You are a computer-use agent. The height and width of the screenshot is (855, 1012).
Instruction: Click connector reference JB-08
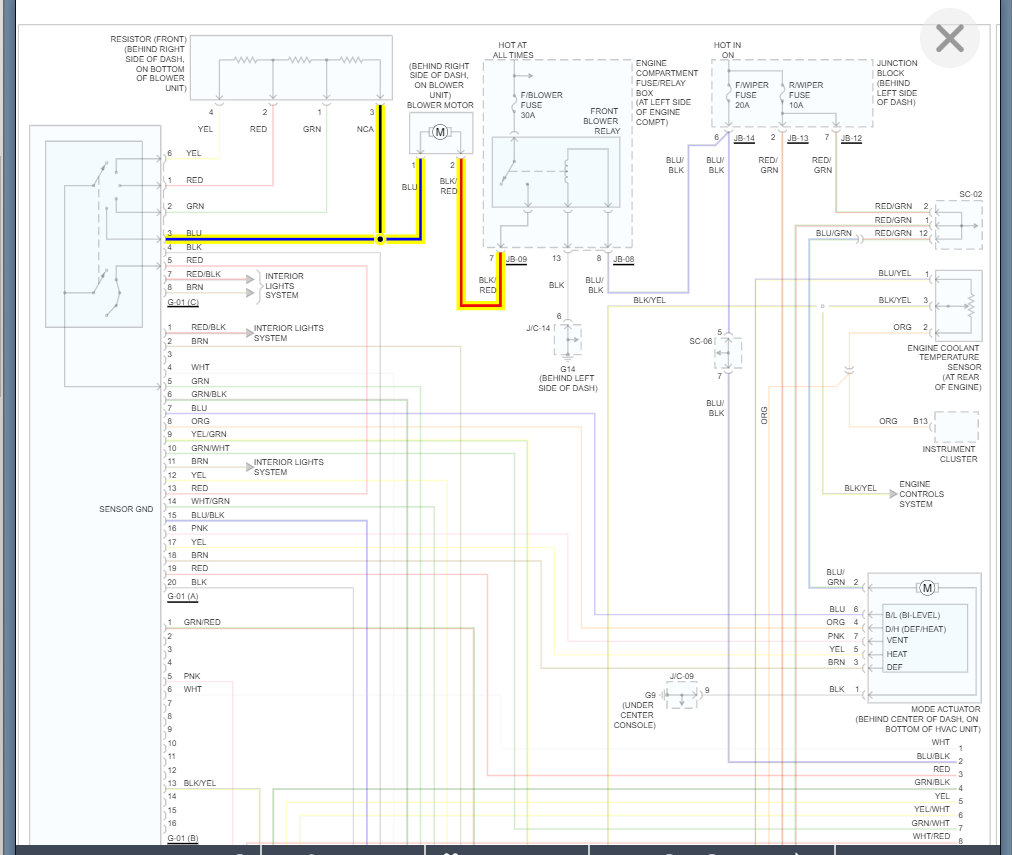[x=623, y=259]
